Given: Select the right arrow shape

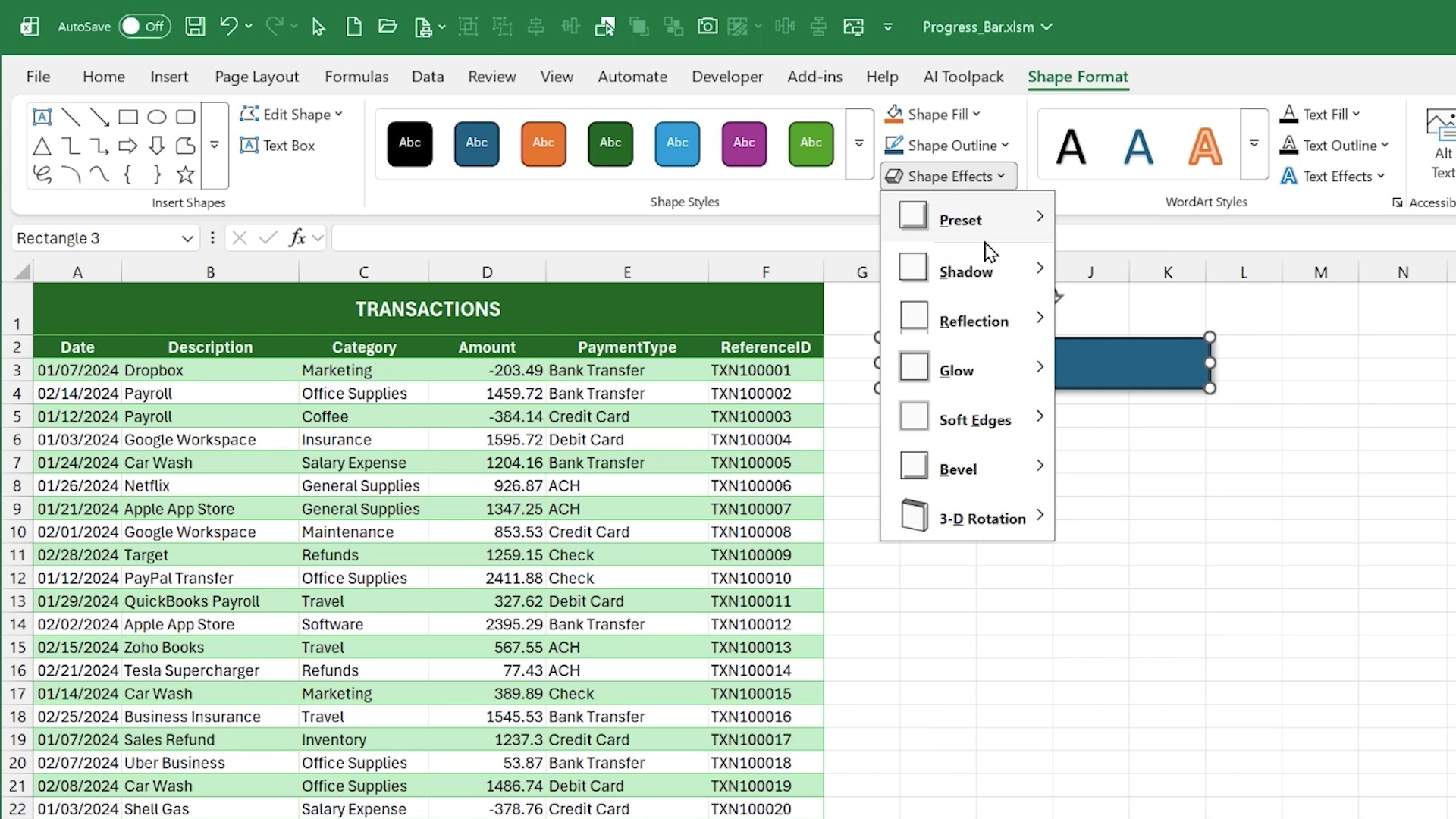Looking at the screenshot, I should pyautogui.click(x=128, y=146).
